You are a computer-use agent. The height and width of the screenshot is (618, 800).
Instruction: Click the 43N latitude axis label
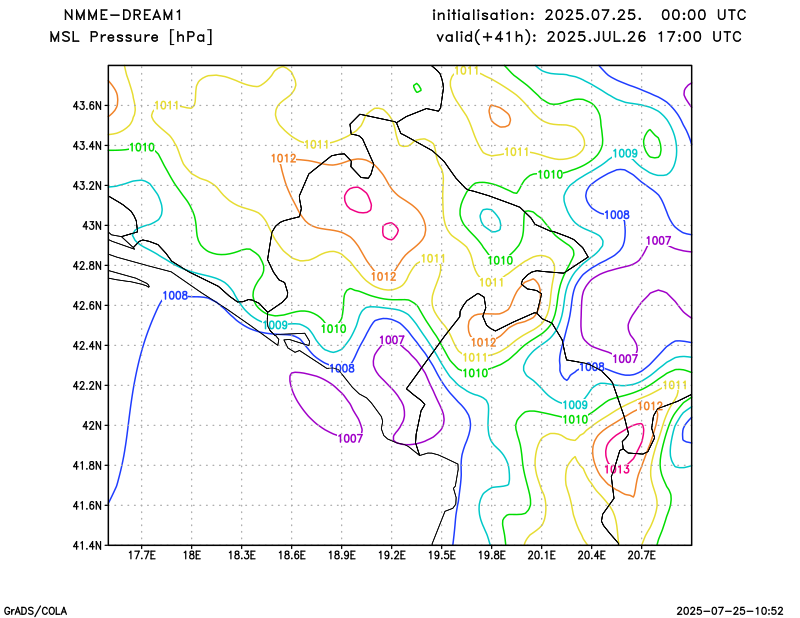pos(92,226)
